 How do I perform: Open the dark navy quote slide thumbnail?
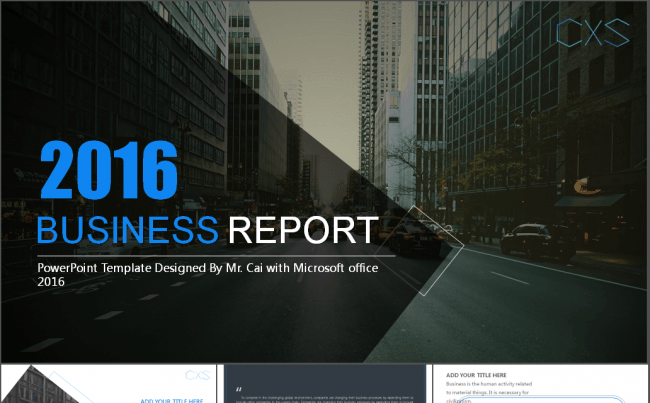325,384
